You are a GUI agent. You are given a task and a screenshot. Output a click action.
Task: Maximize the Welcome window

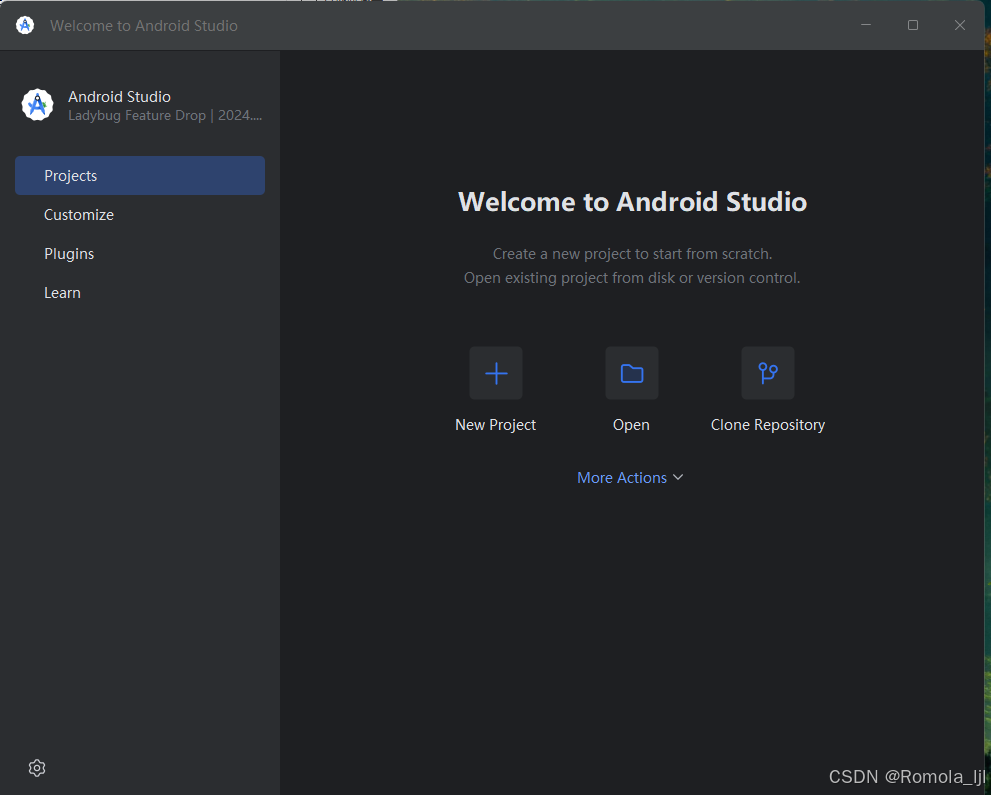pyautogui.click(x=913, y=25)
